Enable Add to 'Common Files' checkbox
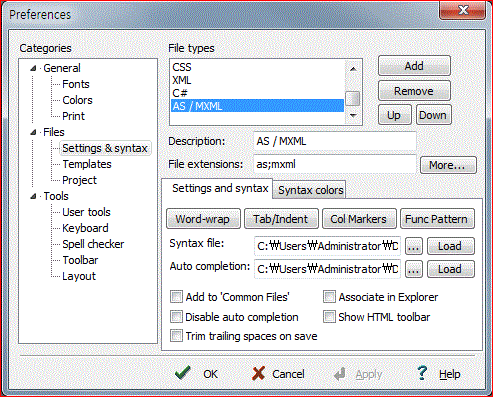This screenshot has width=493, height=397. click(x=176, y=296)
